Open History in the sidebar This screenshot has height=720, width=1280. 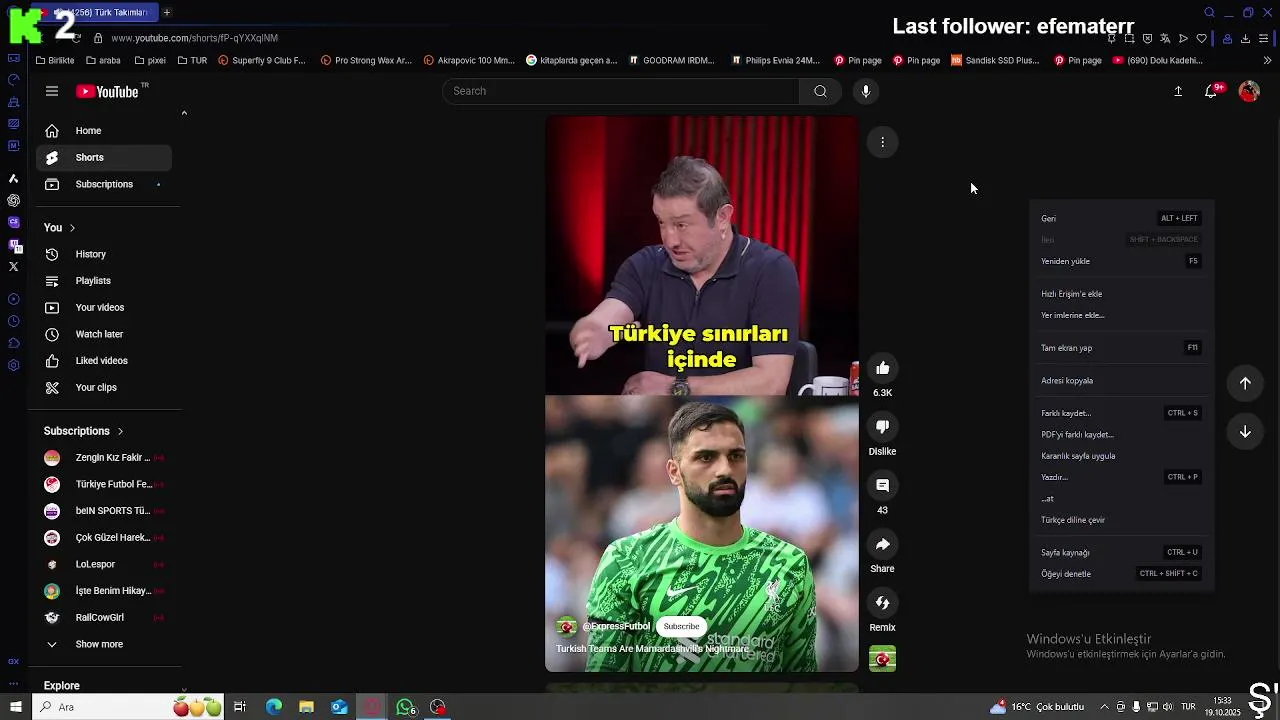pos(104,254)
